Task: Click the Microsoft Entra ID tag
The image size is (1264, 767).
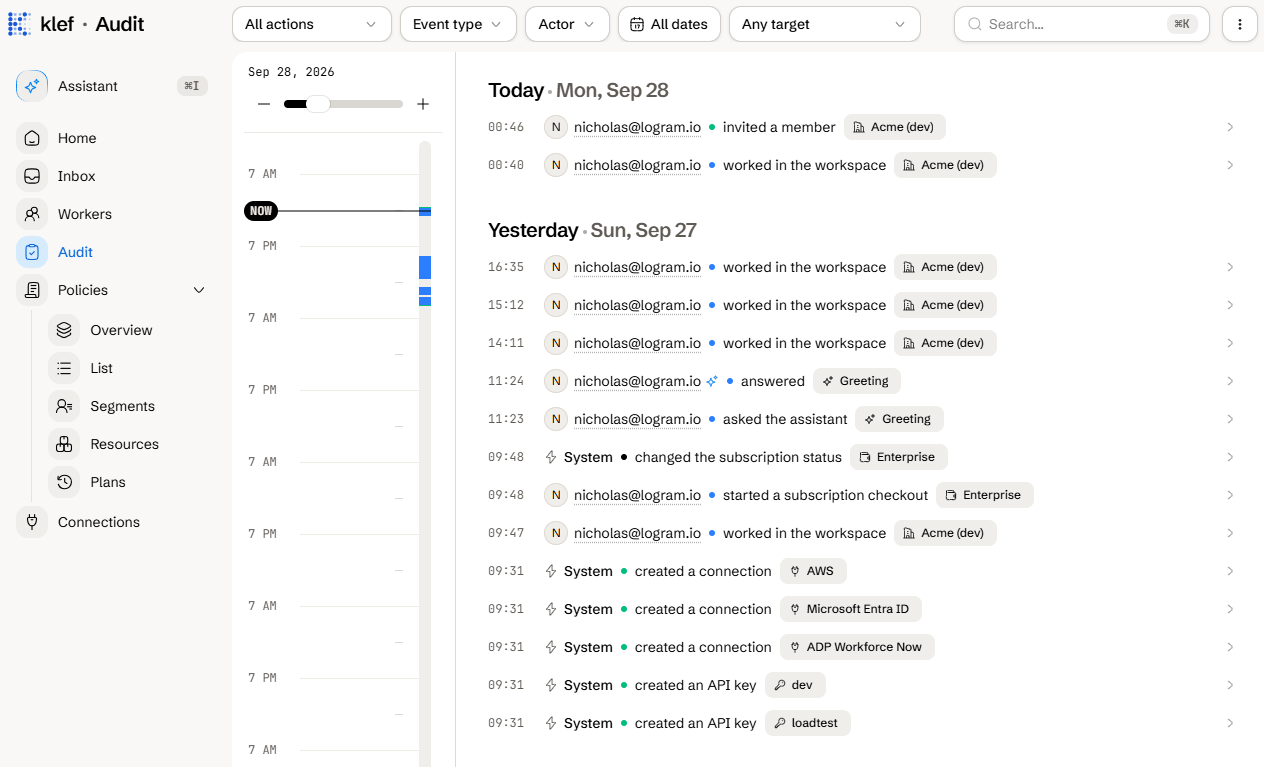Action: (x=850, y=609)
